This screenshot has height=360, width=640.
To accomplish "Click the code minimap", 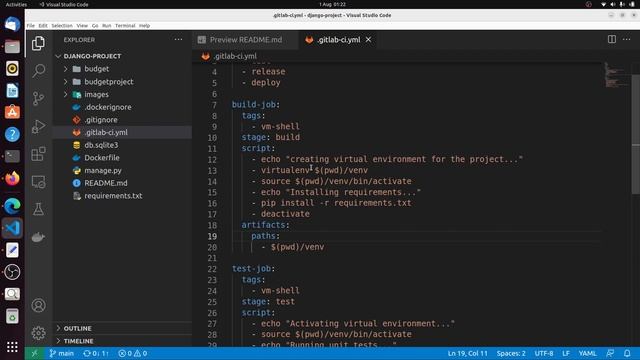I will 616,76.
